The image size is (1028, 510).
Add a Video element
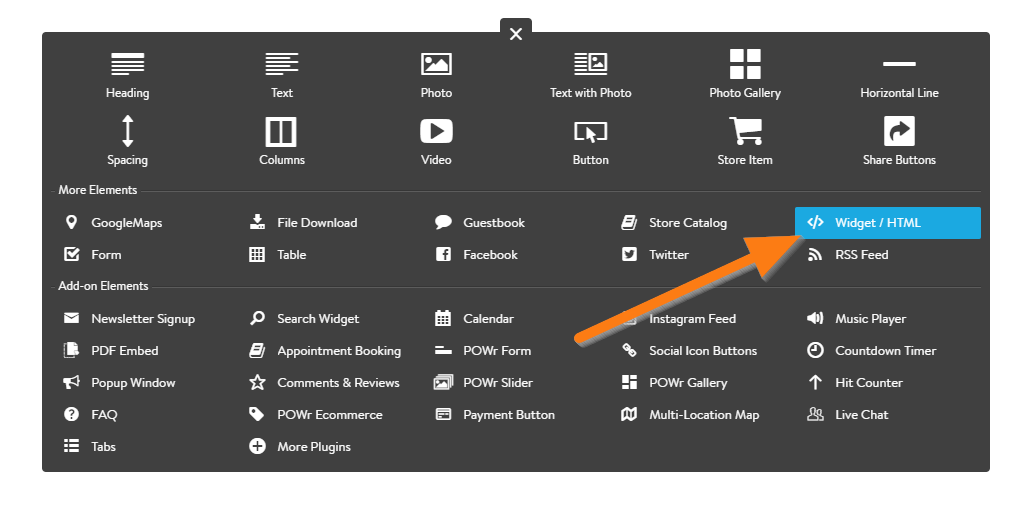[436, 132]
